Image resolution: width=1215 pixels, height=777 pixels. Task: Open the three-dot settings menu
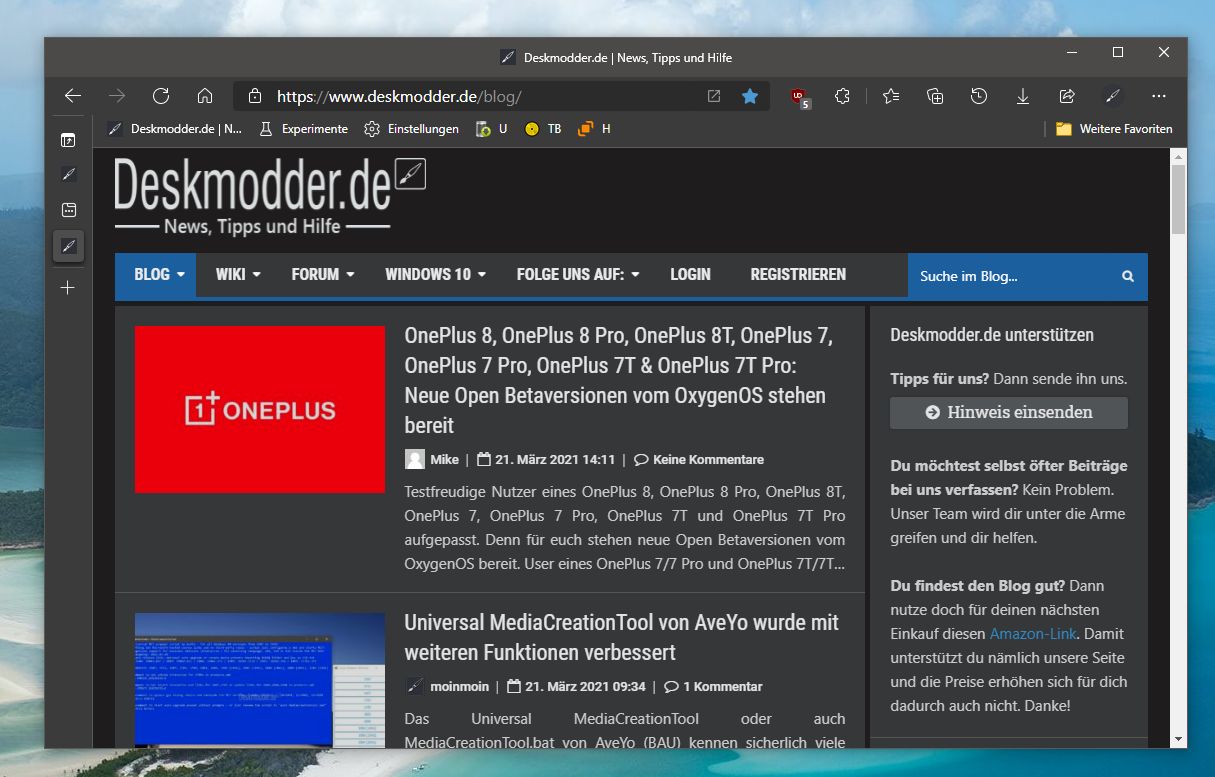(x=1159, y=96)
